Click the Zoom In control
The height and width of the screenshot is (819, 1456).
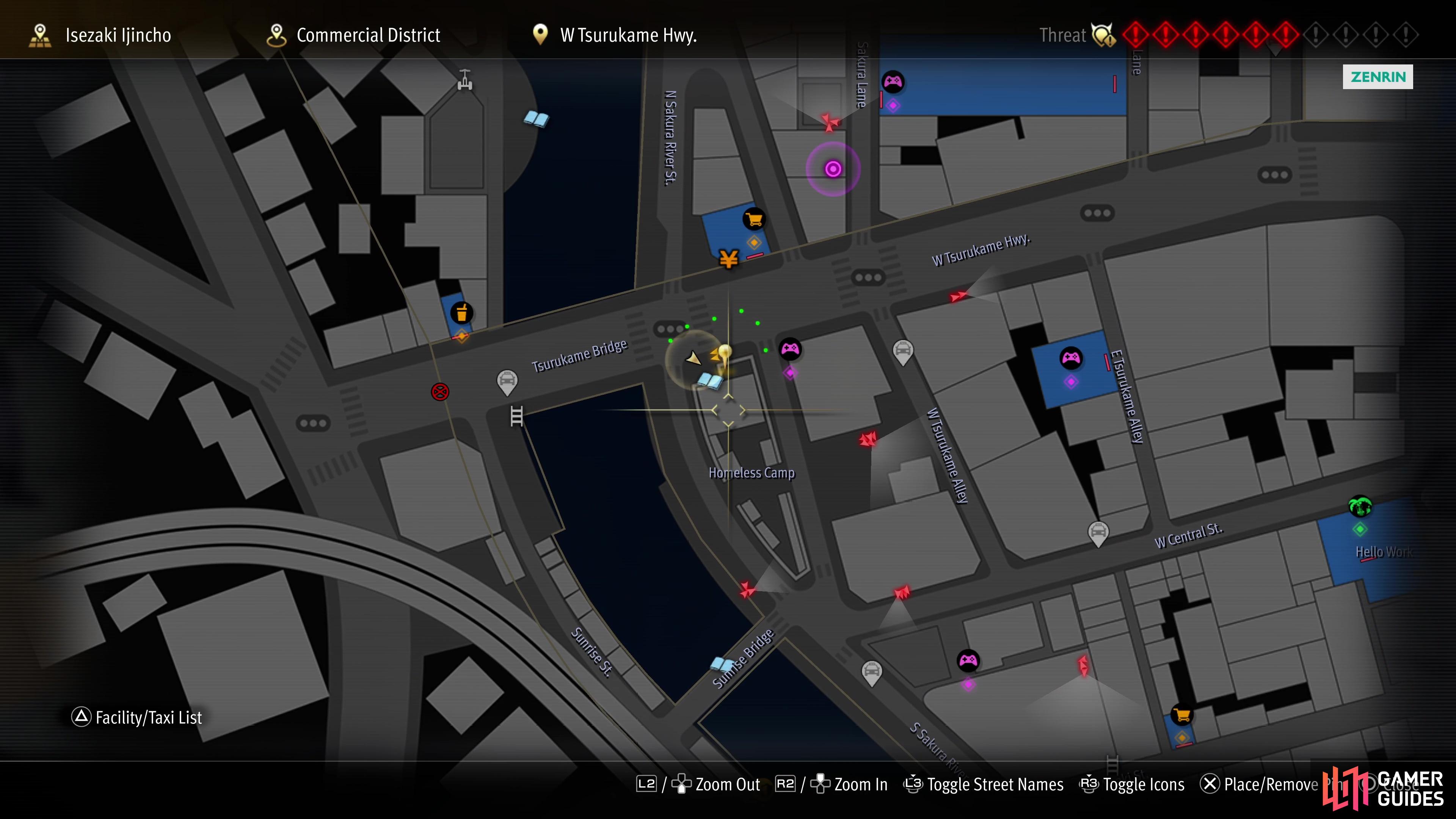(x=832, y=784)
